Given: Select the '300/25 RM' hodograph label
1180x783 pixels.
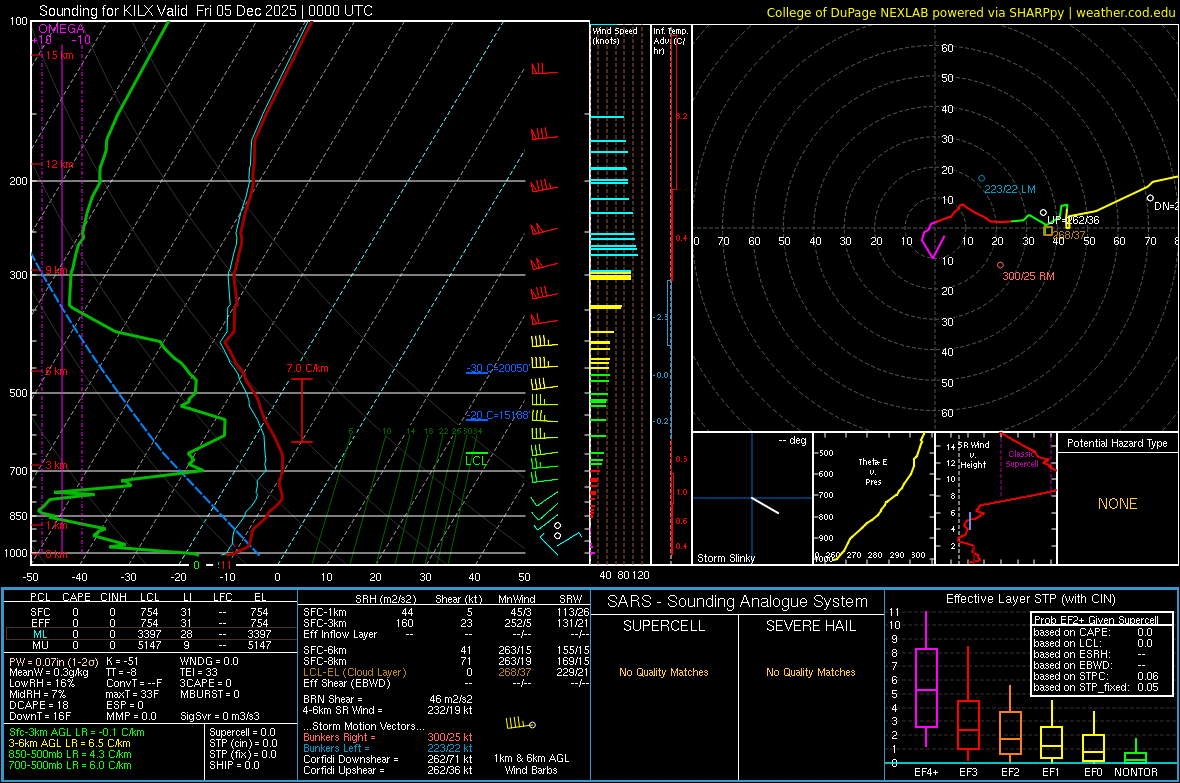Looking at the screenshot, I should (1028, 276).
